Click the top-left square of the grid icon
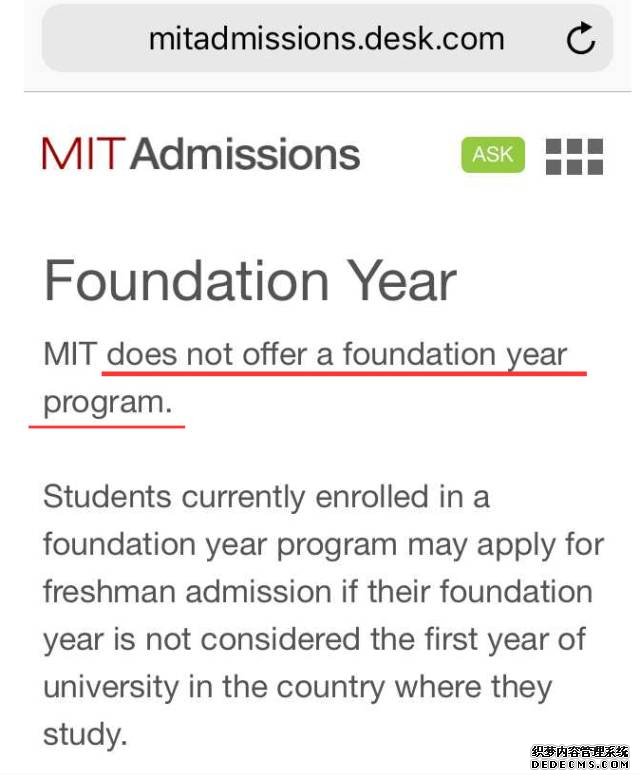This screenshot has width=640, height=779. point(553,147)
